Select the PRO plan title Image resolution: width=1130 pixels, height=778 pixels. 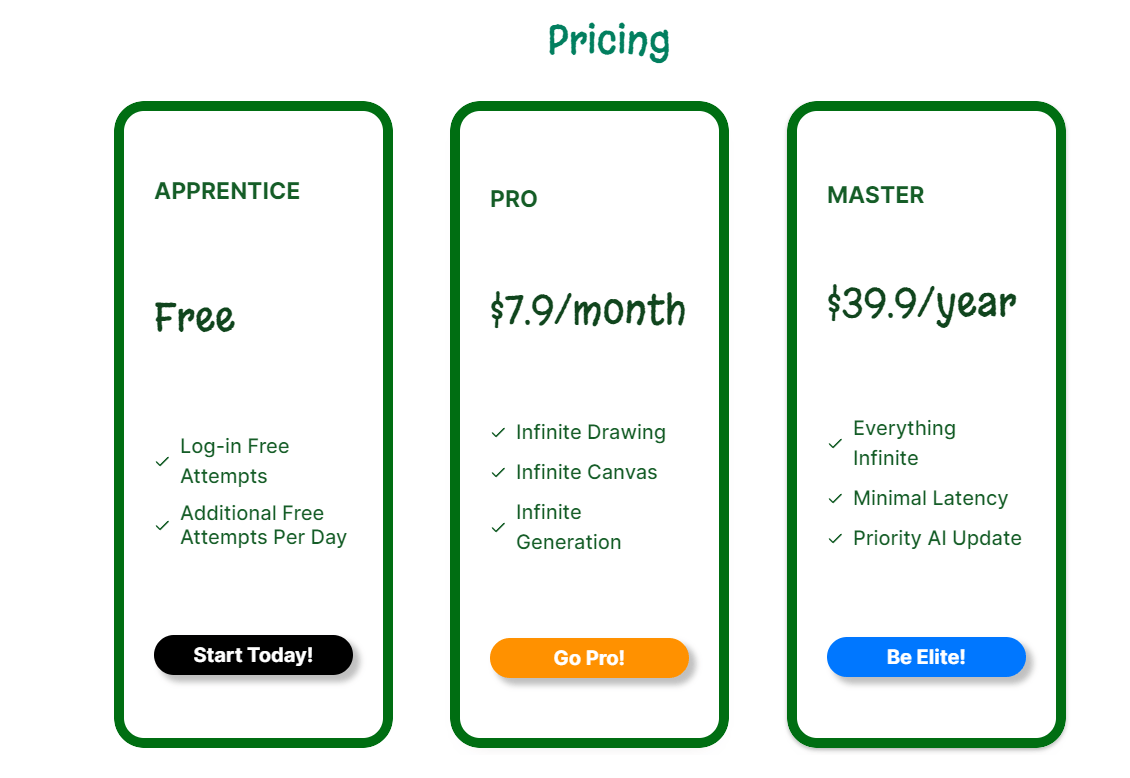pos(514,199)
